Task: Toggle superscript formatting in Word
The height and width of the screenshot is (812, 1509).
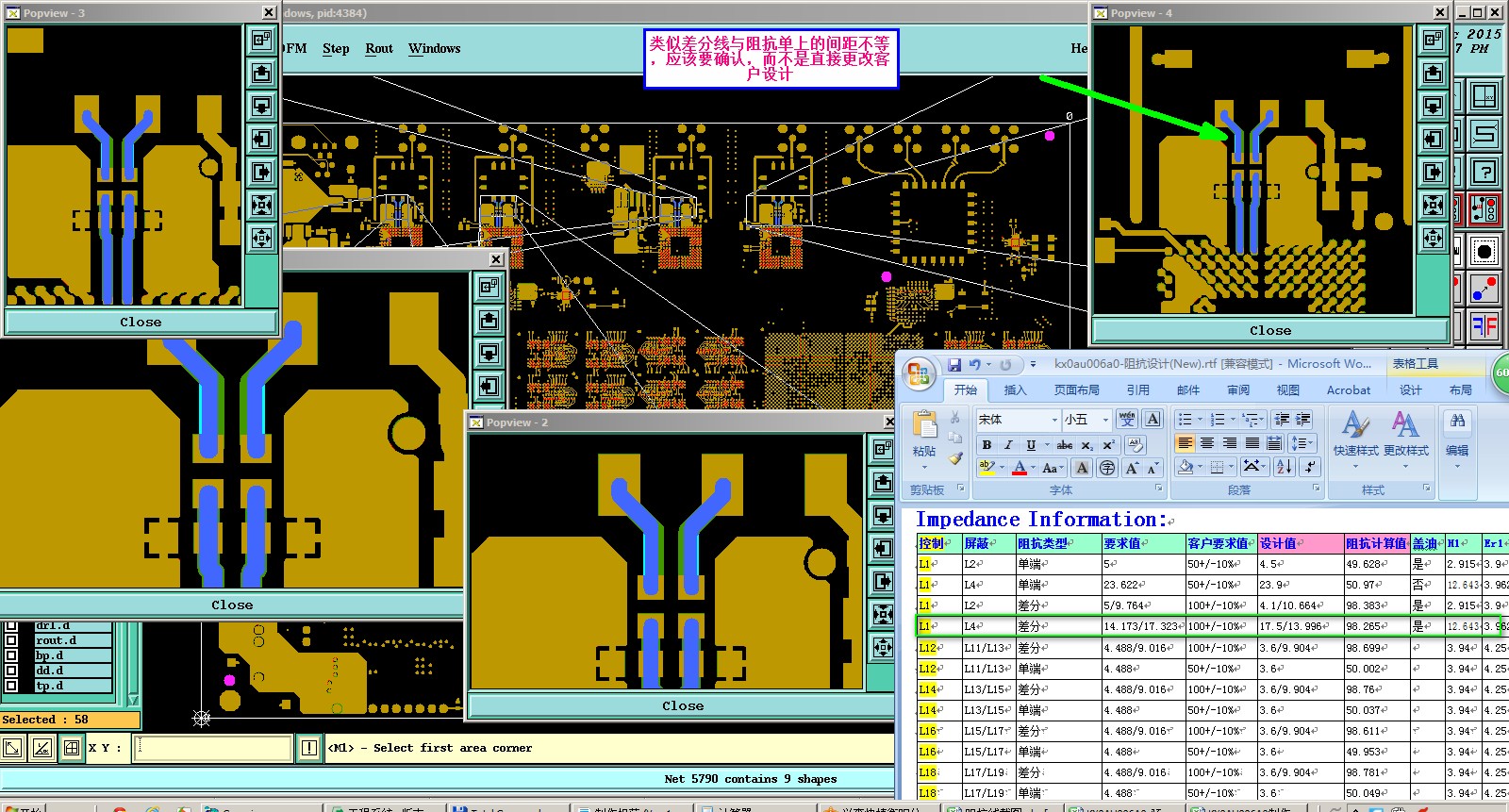Action: coord(1109,444)
